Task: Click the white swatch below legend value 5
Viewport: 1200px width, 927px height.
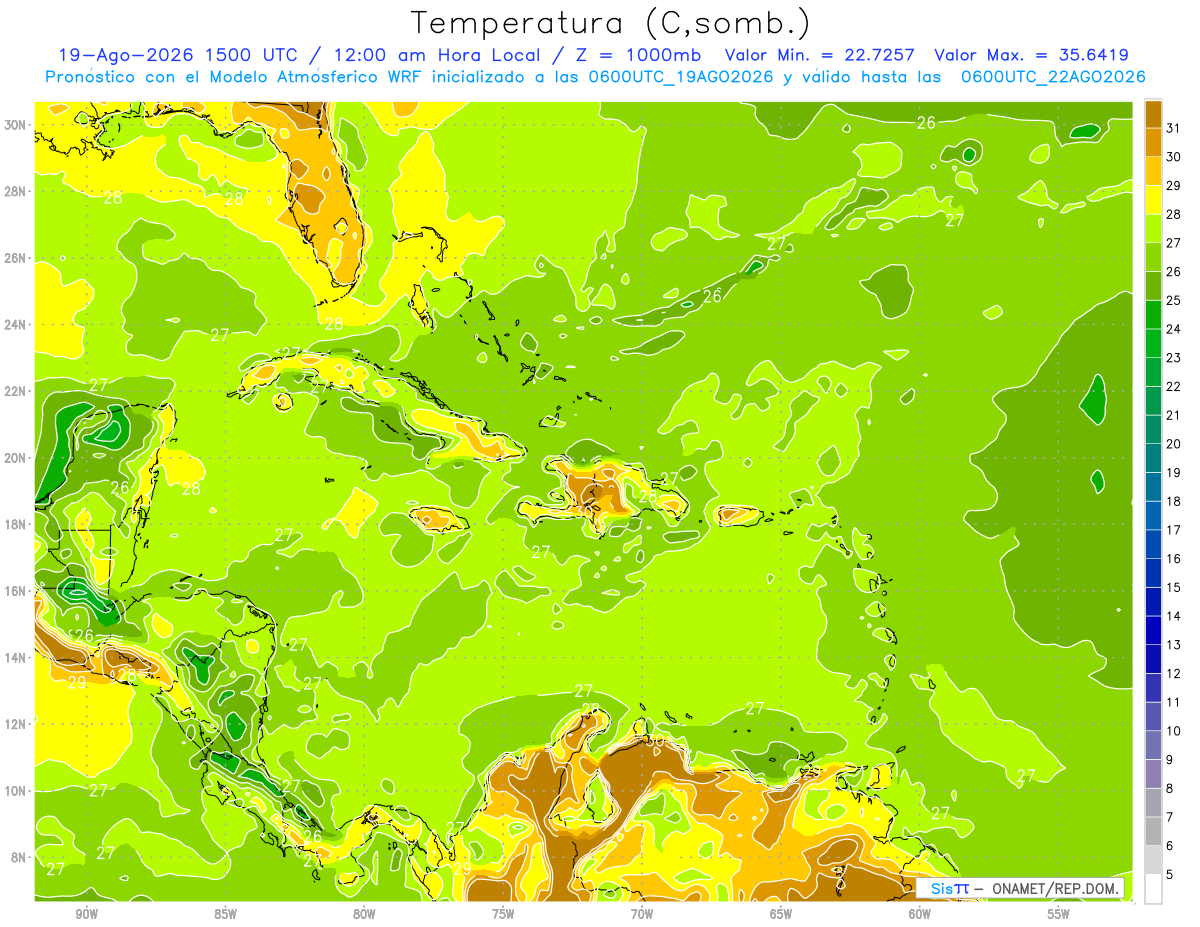Action: [x=1153, y=889]
